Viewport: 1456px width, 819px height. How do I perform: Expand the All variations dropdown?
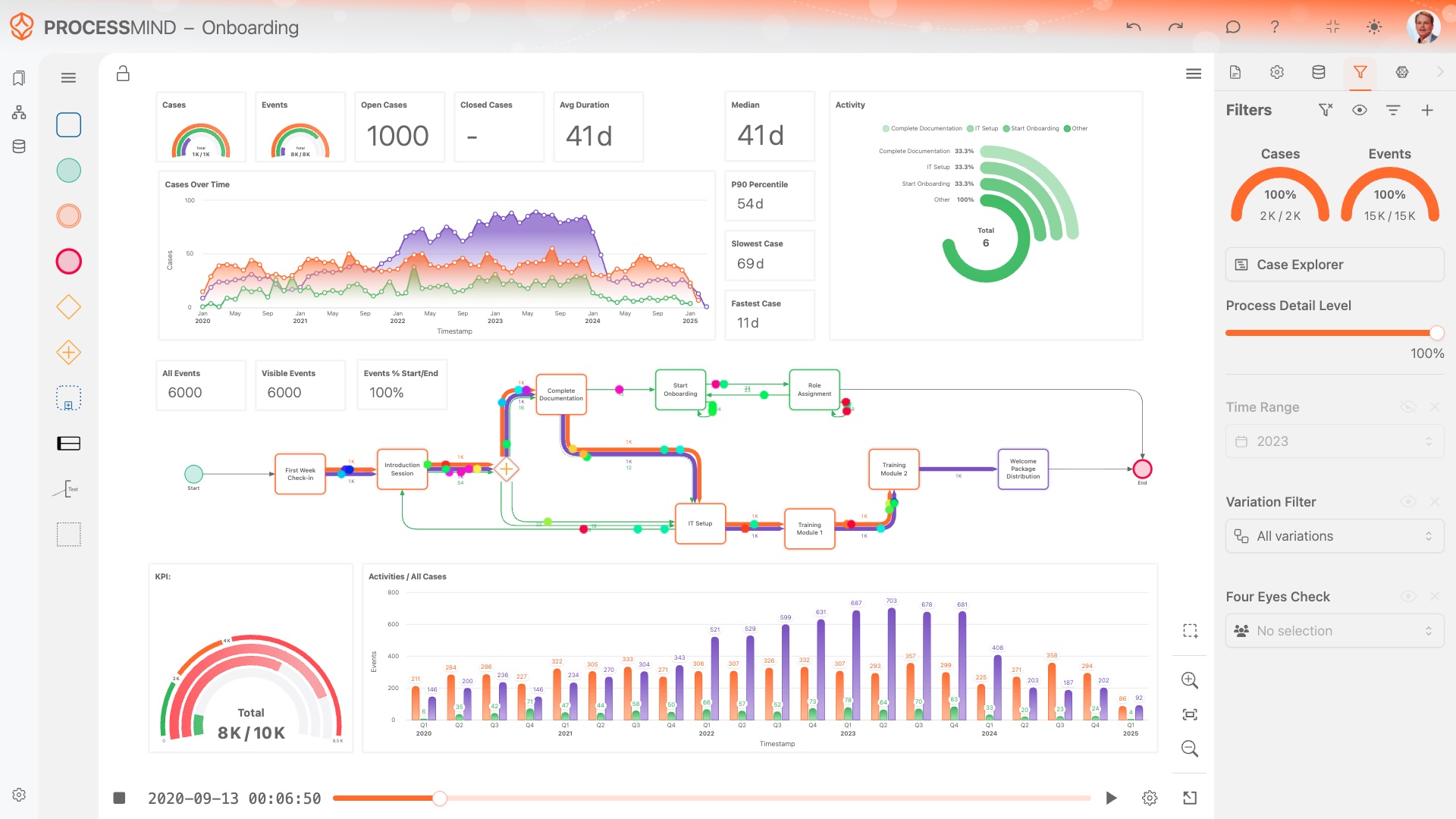1335,536
